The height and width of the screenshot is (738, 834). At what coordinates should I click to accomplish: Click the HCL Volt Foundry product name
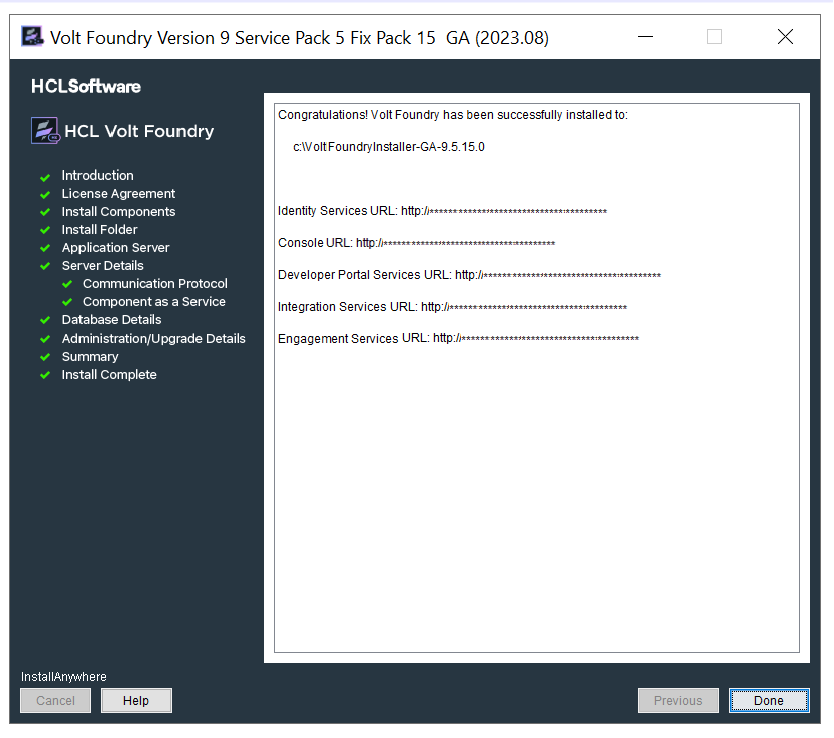click(x=139, y=131)
